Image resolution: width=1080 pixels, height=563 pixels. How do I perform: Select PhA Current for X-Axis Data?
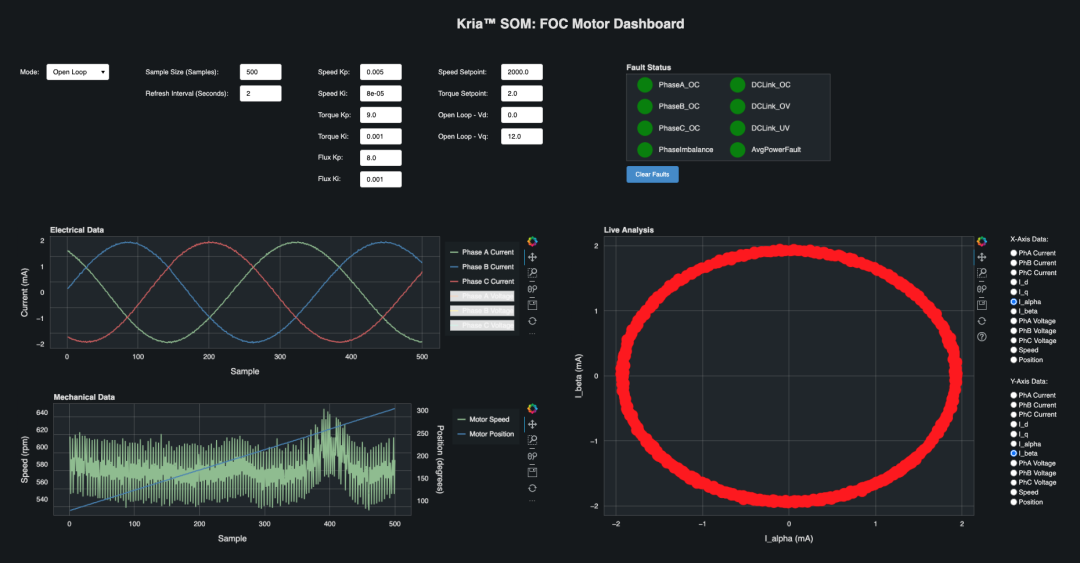coord(1015,254)
